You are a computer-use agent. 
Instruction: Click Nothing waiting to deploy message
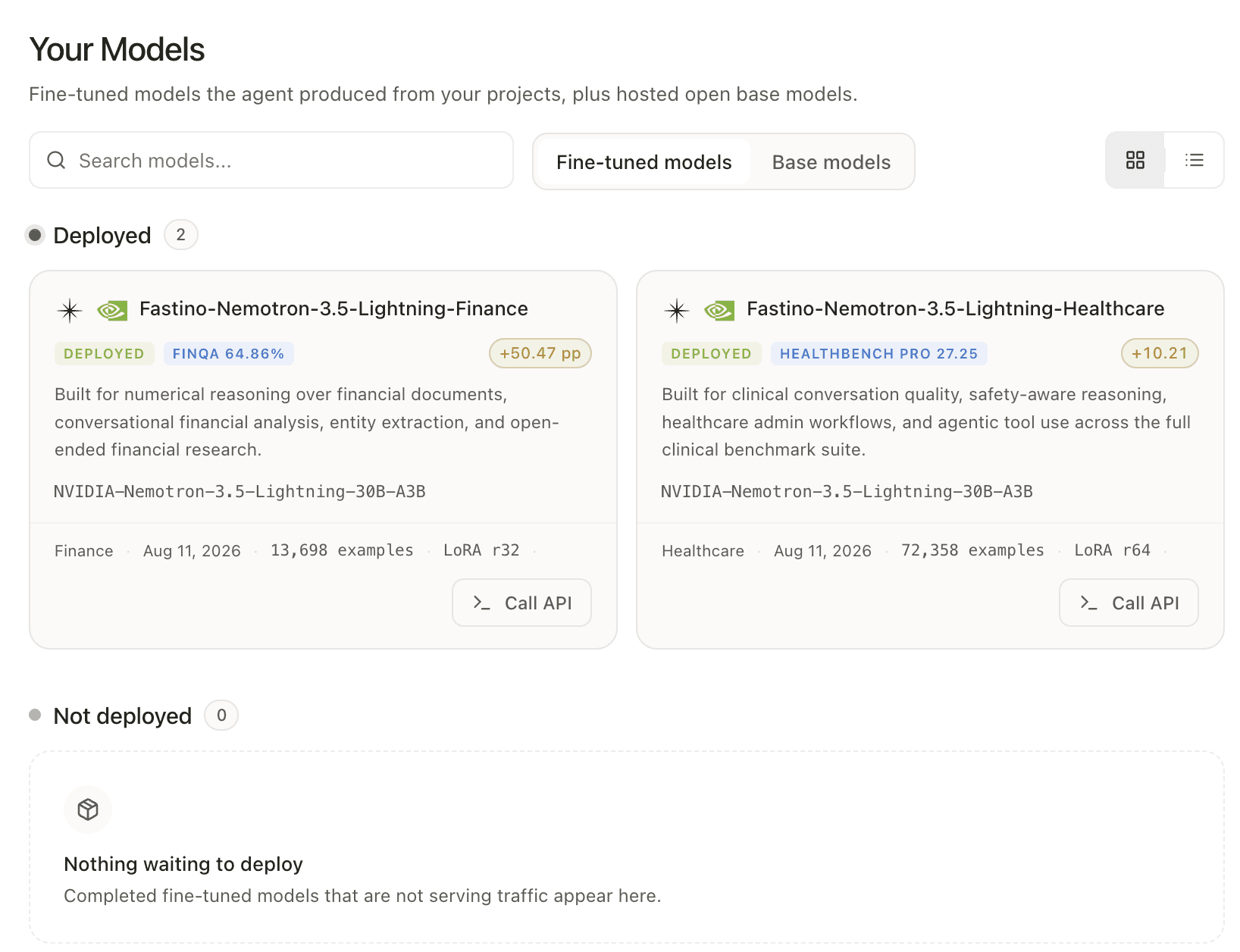[x=183, y=864]
